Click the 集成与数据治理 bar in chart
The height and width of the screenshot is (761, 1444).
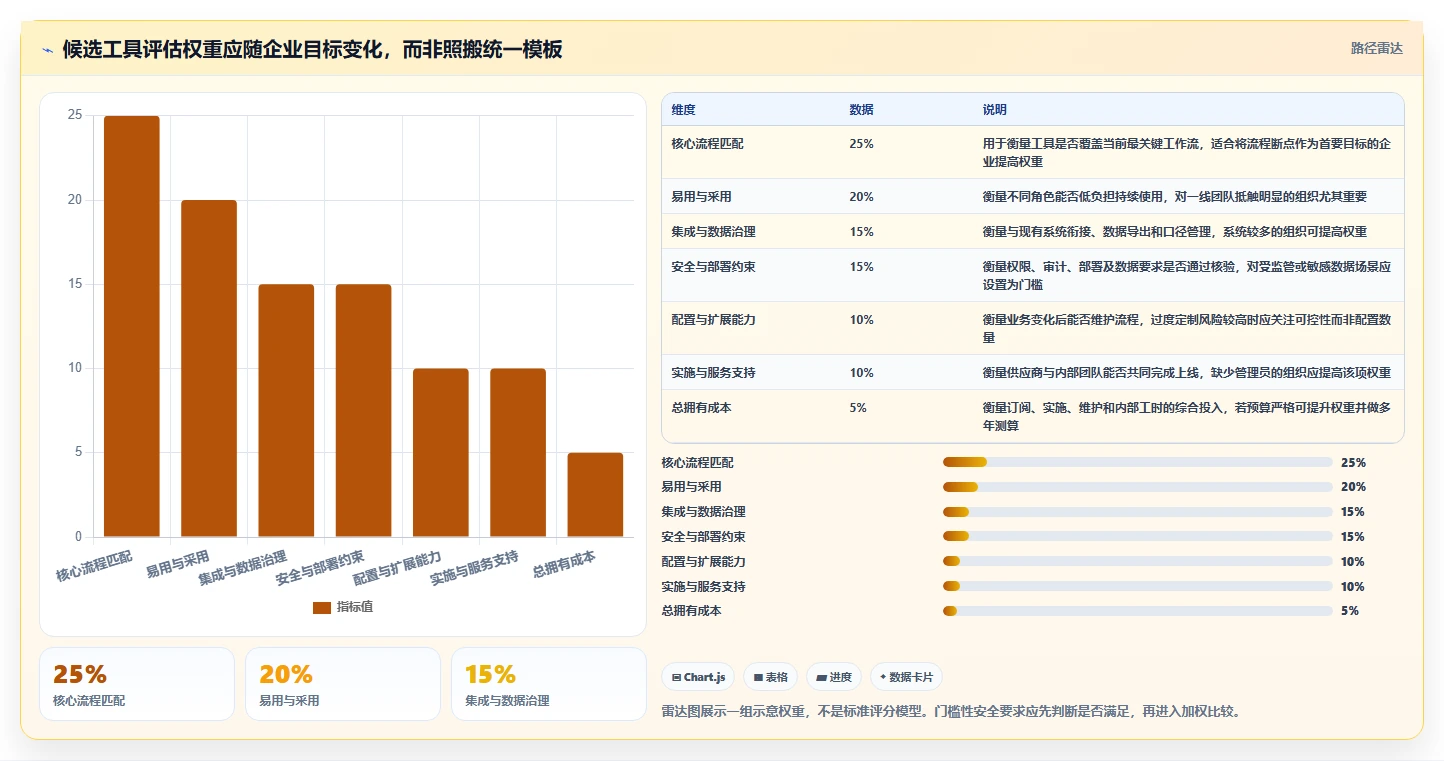pyautogui.click(x=286, y=410)
